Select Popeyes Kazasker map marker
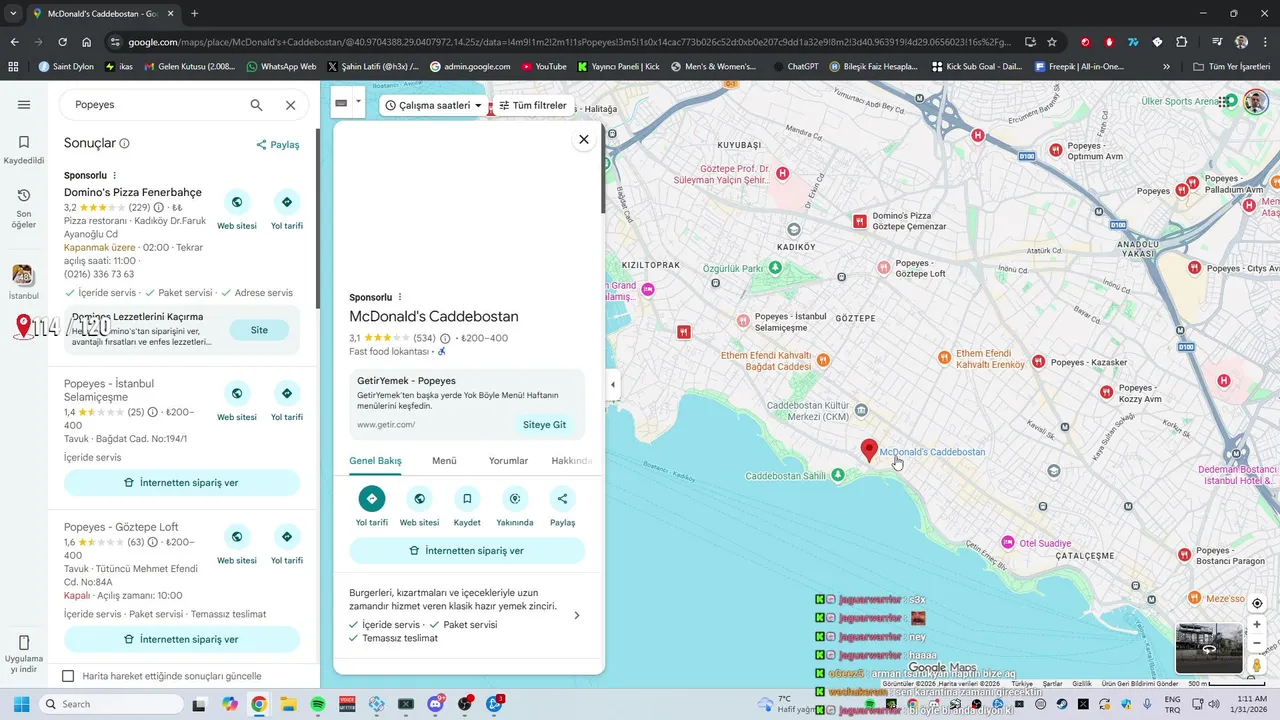Screen dimensions: 1280x720 1039,361
